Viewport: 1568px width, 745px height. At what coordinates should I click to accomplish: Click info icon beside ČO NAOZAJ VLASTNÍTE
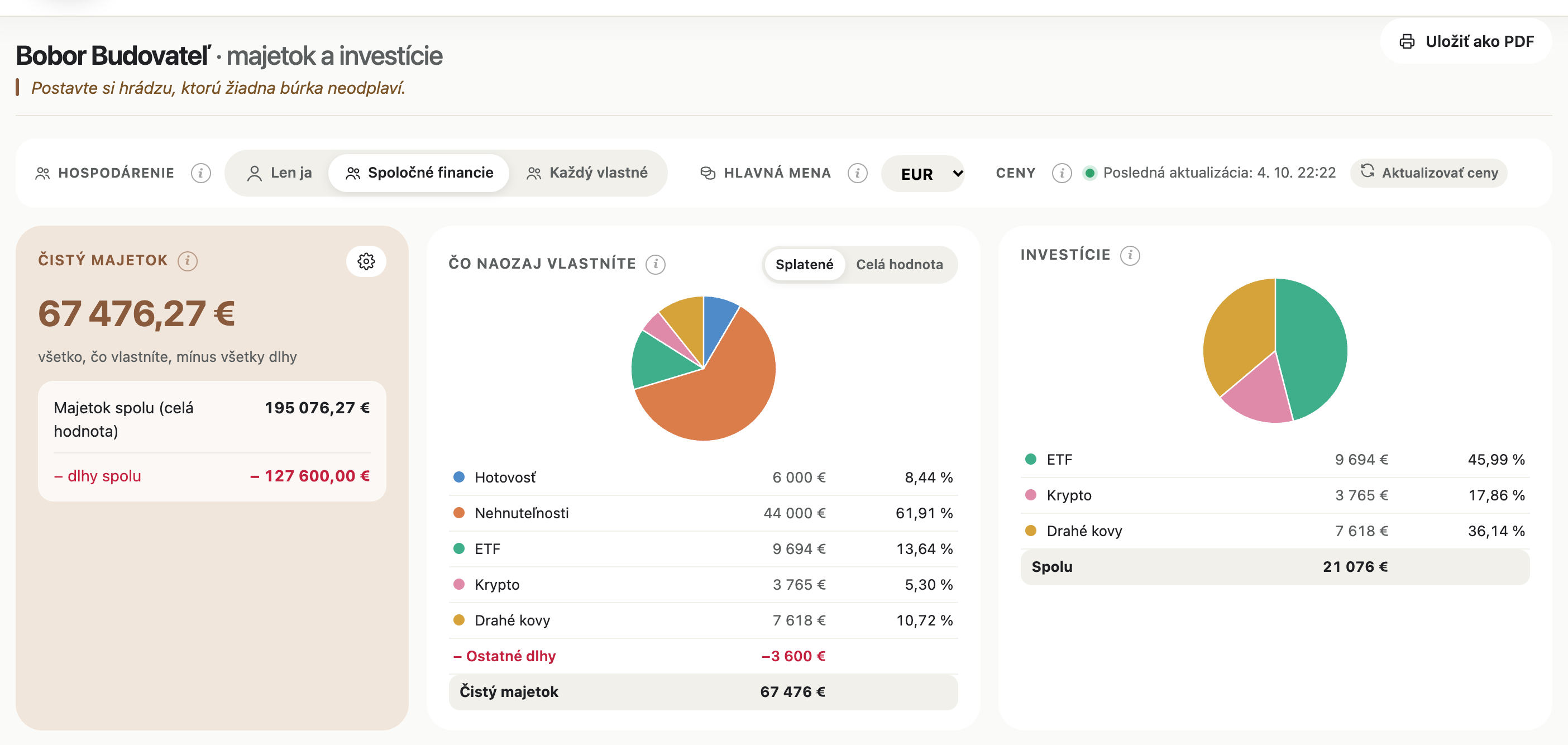(656, 264)
